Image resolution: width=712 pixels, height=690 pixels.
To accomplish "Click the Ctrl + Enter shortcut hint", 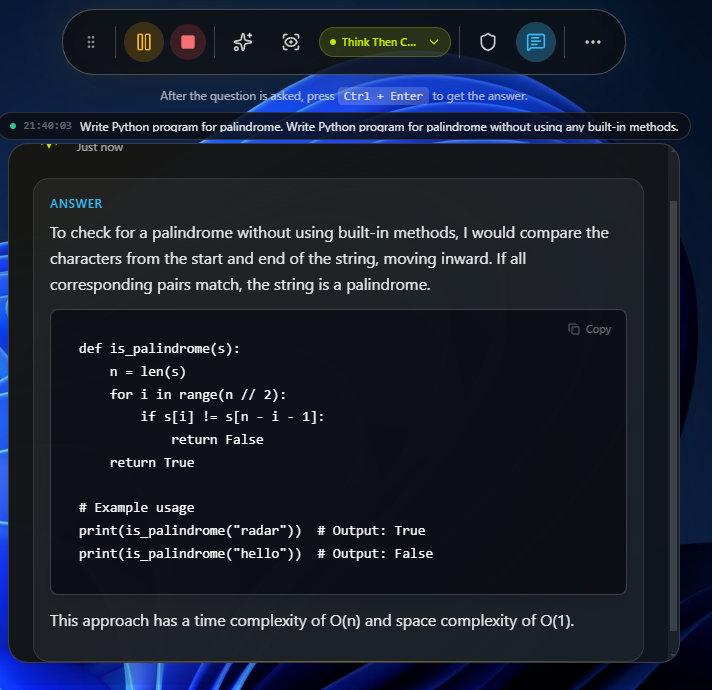I will click(383, 96).
